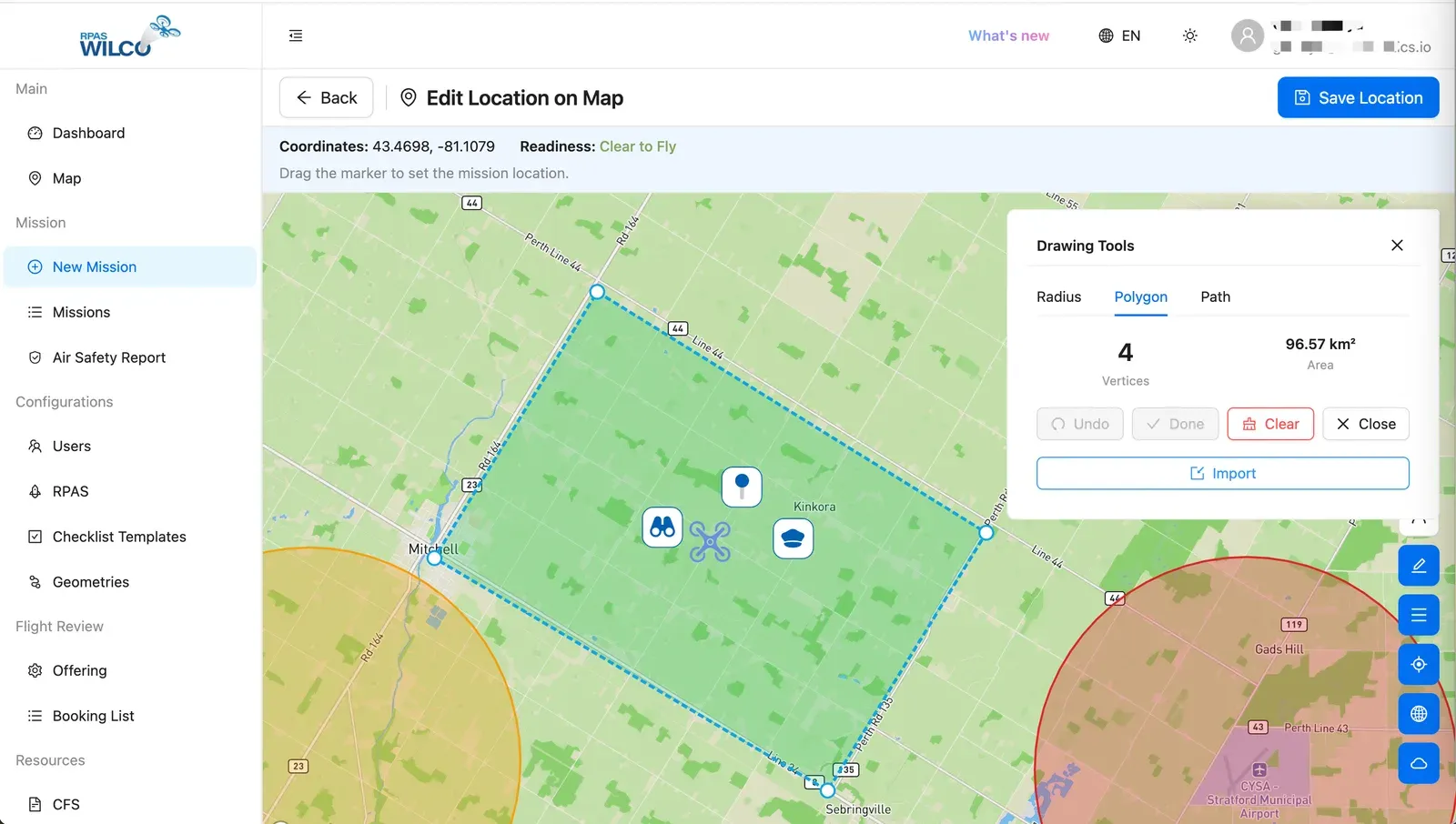Click the Dashboard gauge icon
This screenshot has height=824, width=1456.
[35, 133]
